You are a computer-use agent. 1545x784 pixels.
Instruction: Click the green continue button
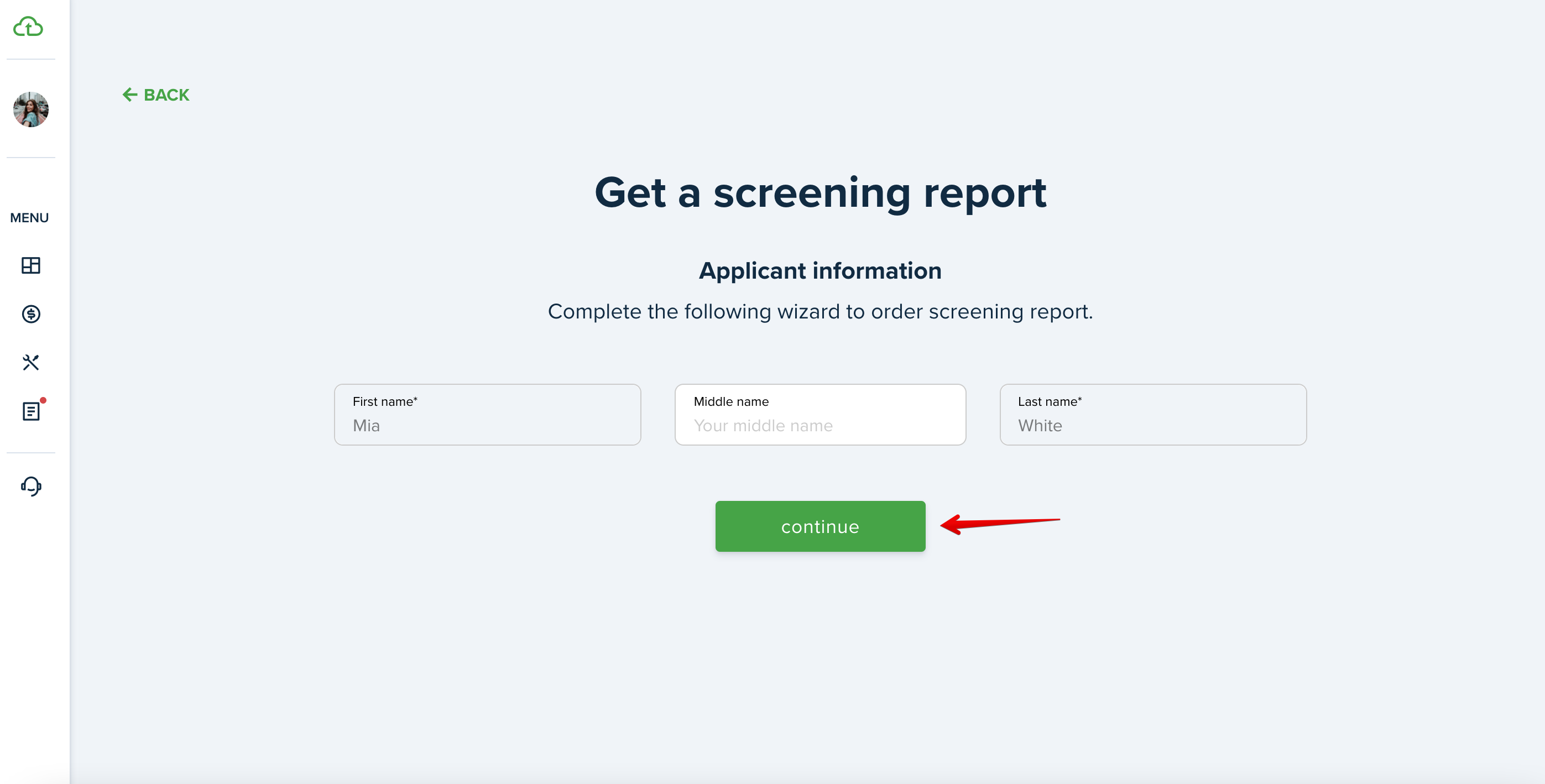pos(820,526)
